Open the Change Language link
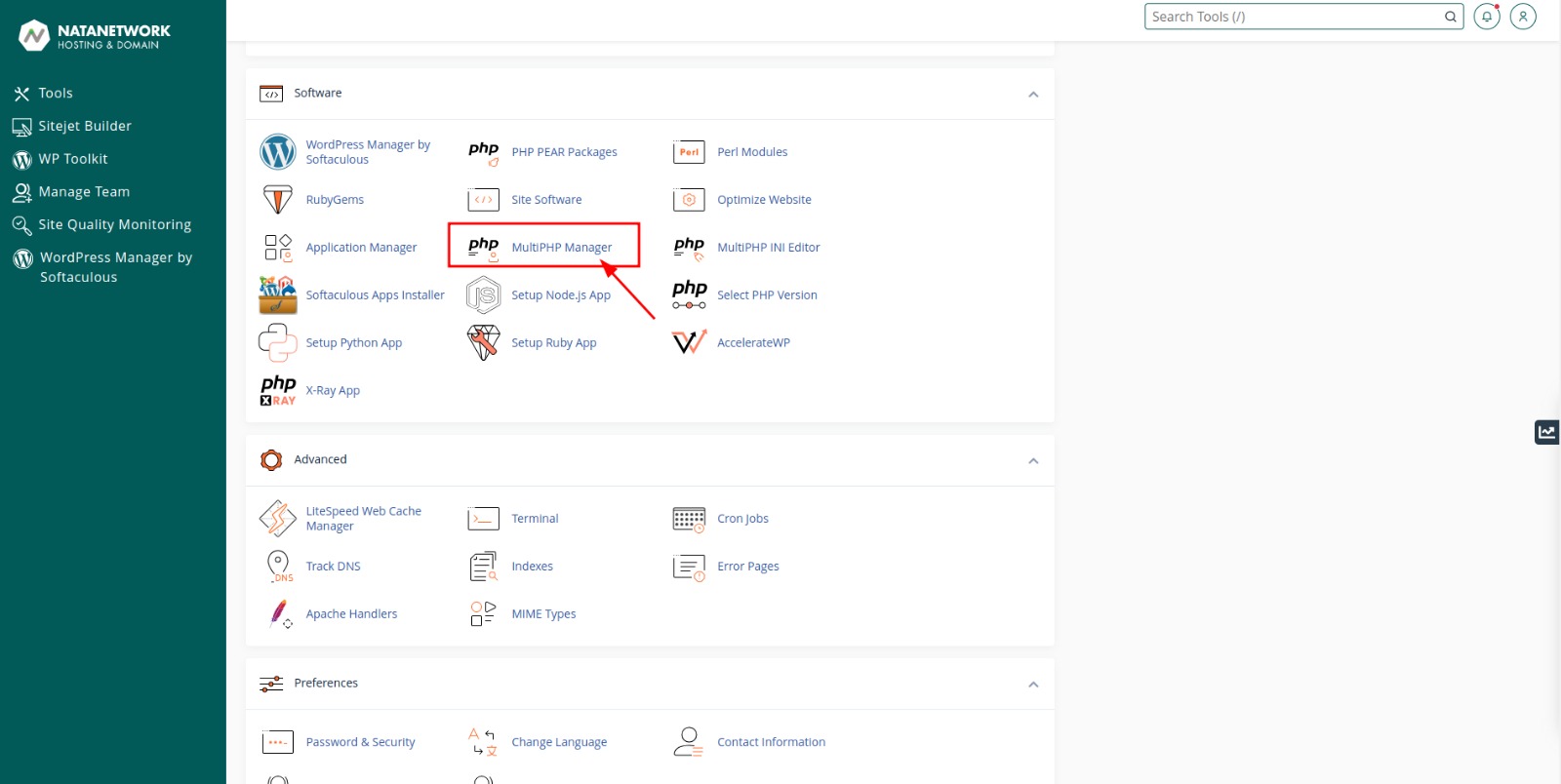The height and width of the screenshot is (784, 1561). point(559,742)
